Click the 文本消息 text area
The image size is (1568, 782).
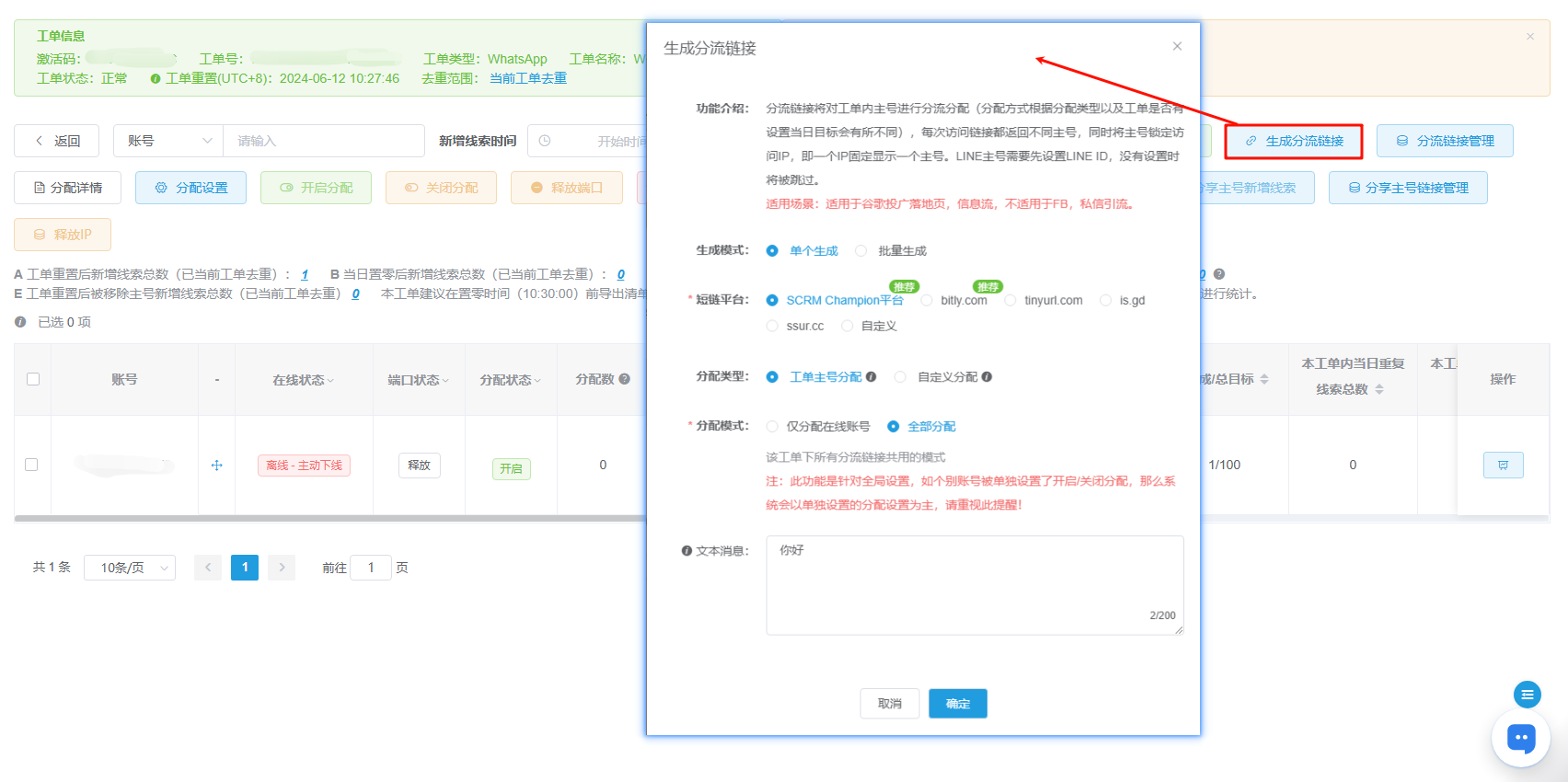[x=974, y=584]
